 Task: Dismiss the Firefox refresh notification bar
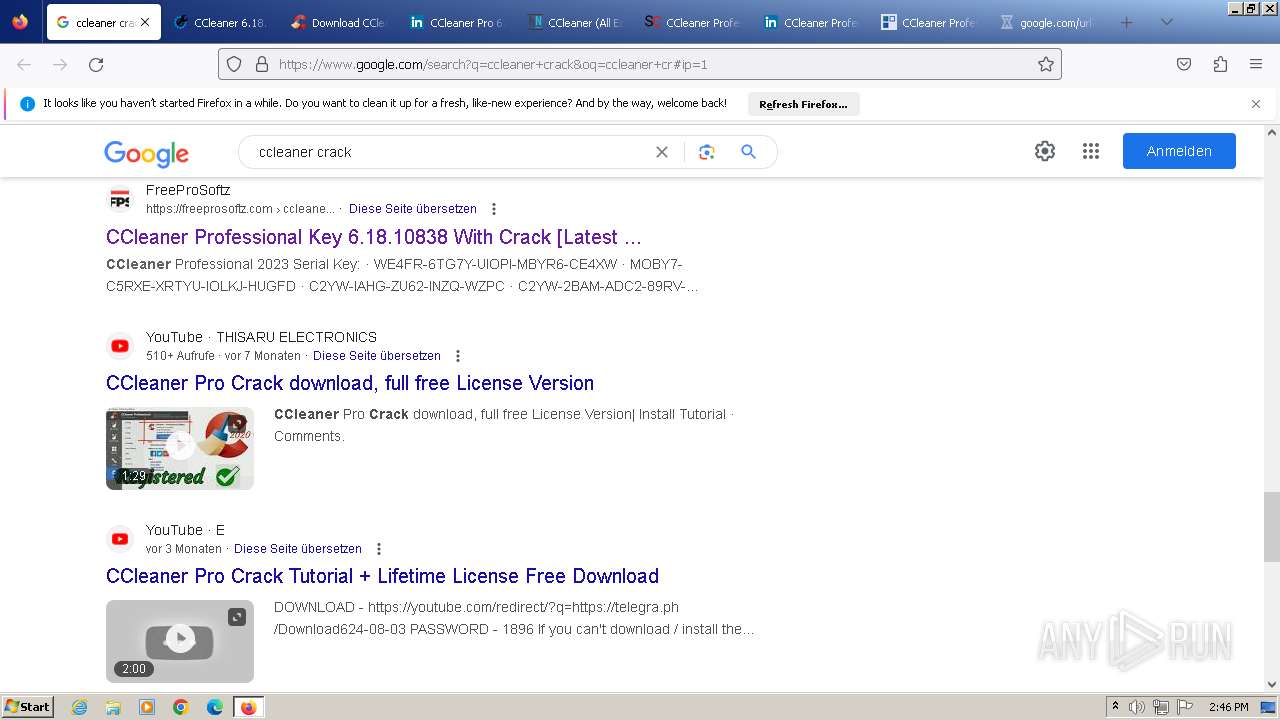tap(1256, 104)
